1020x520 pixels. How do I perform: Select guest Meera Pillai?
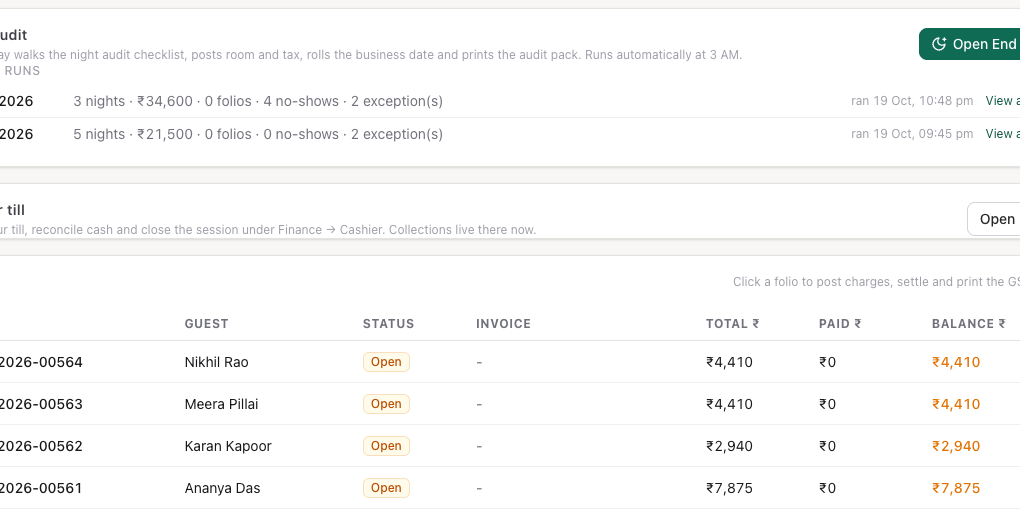(x=221, y=404)
